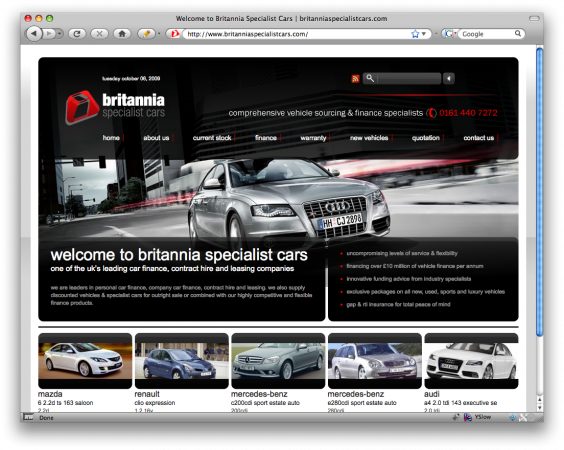Open the contact us menu item
This screenshot has width=564, height=450.
tap(479, 138)
